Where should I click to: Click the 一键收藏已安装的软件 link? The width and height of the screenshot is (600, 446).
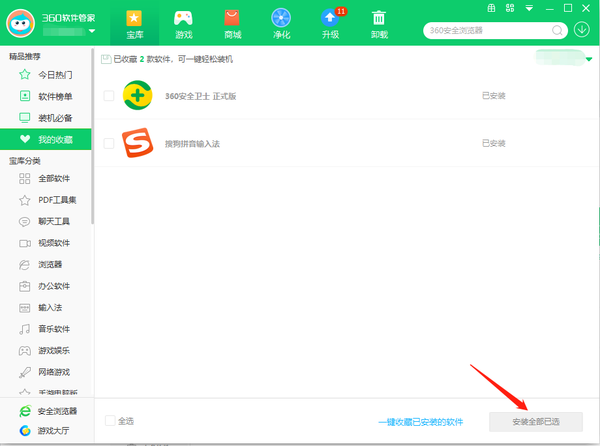click(421, 422)
